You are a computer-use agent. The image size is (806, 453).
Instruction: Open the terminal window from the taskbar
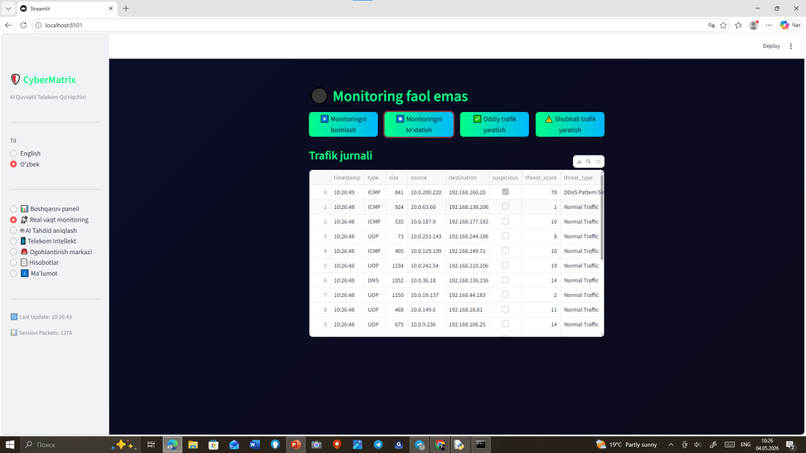click(x=481, y=444)
